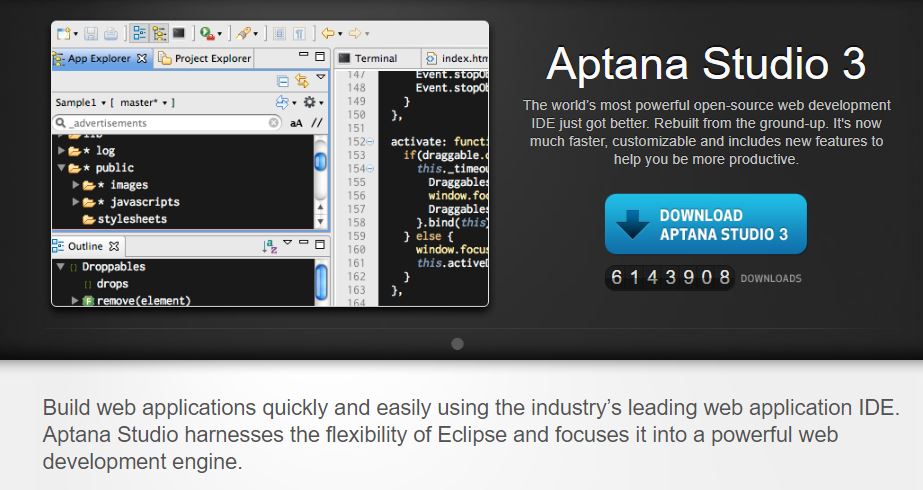Toggle the Project Explorer tree toolbar button
The height and width of the screenshot is (490, 923).
click(159, 33)
